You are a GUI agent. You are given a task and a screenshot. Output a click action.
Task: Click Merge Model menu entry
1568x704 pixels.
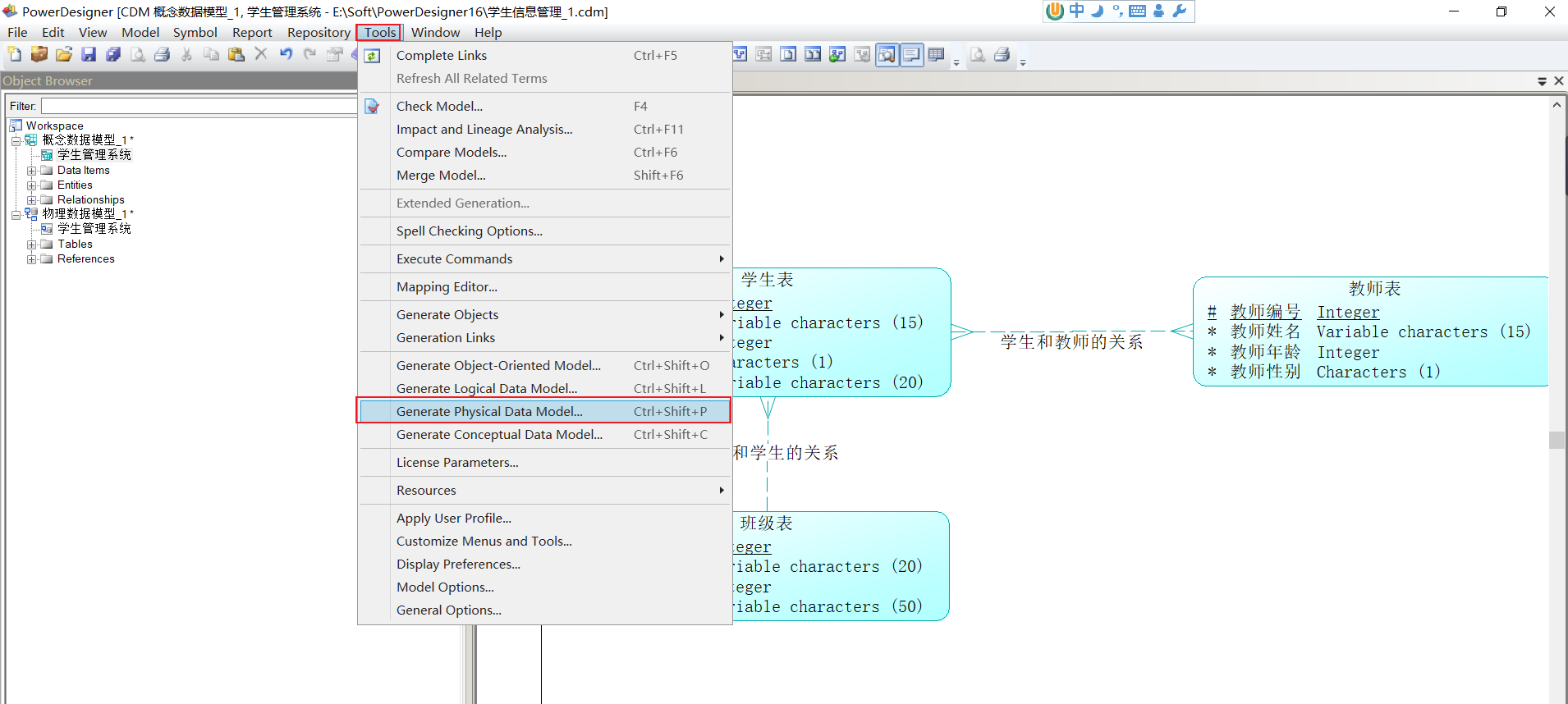tap(544, 176)
